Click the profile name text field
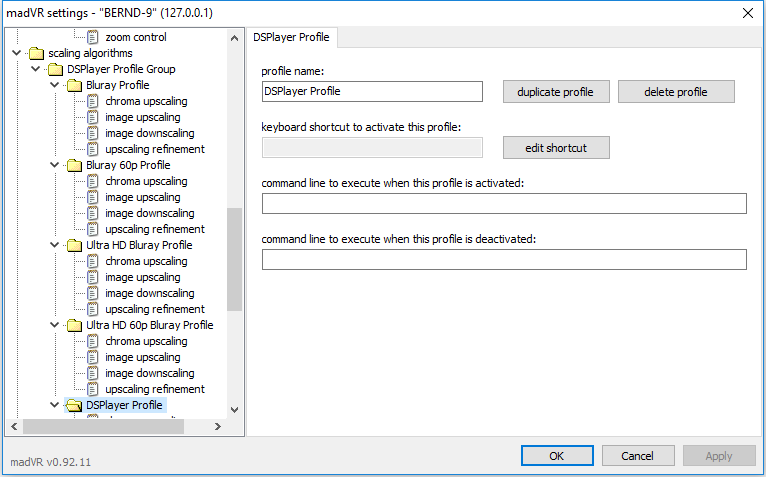766x477 pixels. click(372, 91)
